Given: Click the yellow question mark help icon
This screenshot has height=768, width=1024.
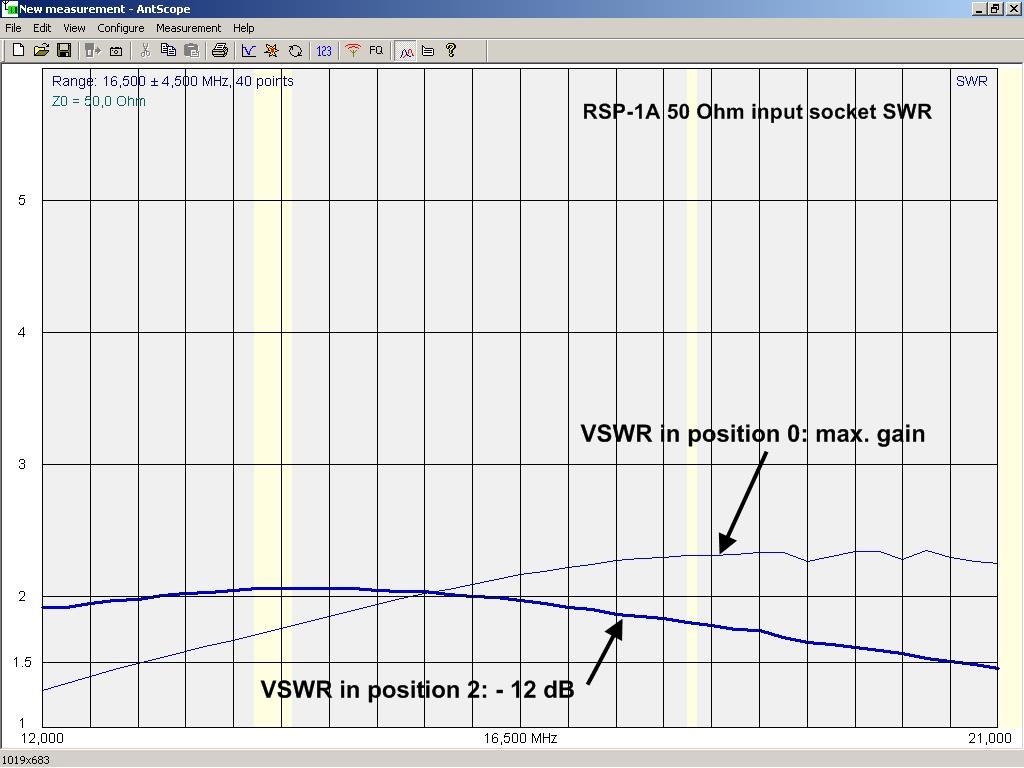Looking at the screenshot, I should [451, 50].
